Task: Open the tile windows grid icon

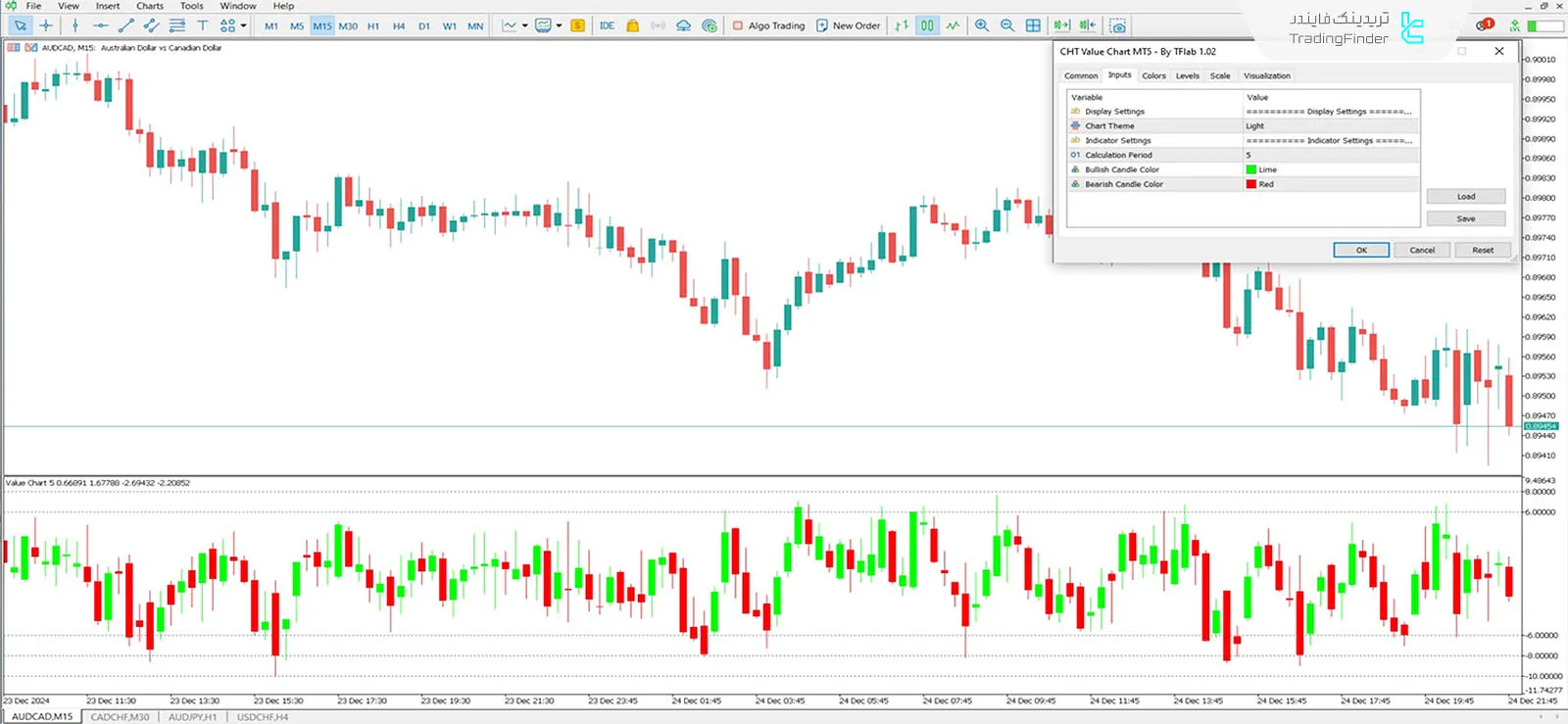Action: point(1033,25)
